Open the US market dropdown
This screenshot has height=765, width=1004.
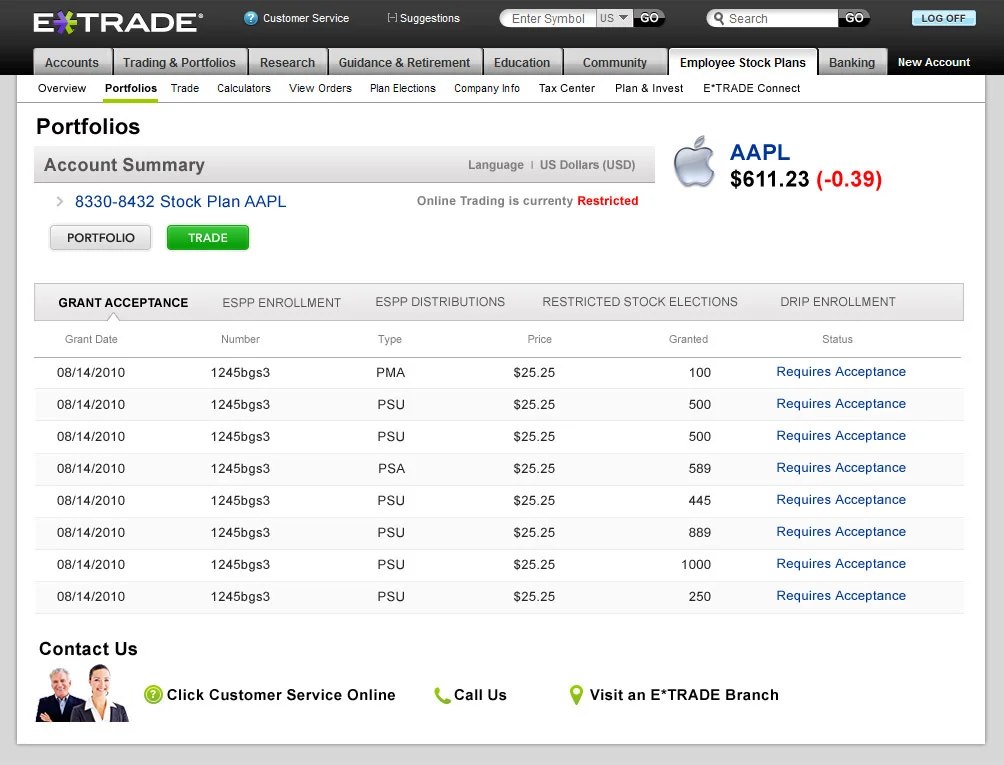[614, 18]
